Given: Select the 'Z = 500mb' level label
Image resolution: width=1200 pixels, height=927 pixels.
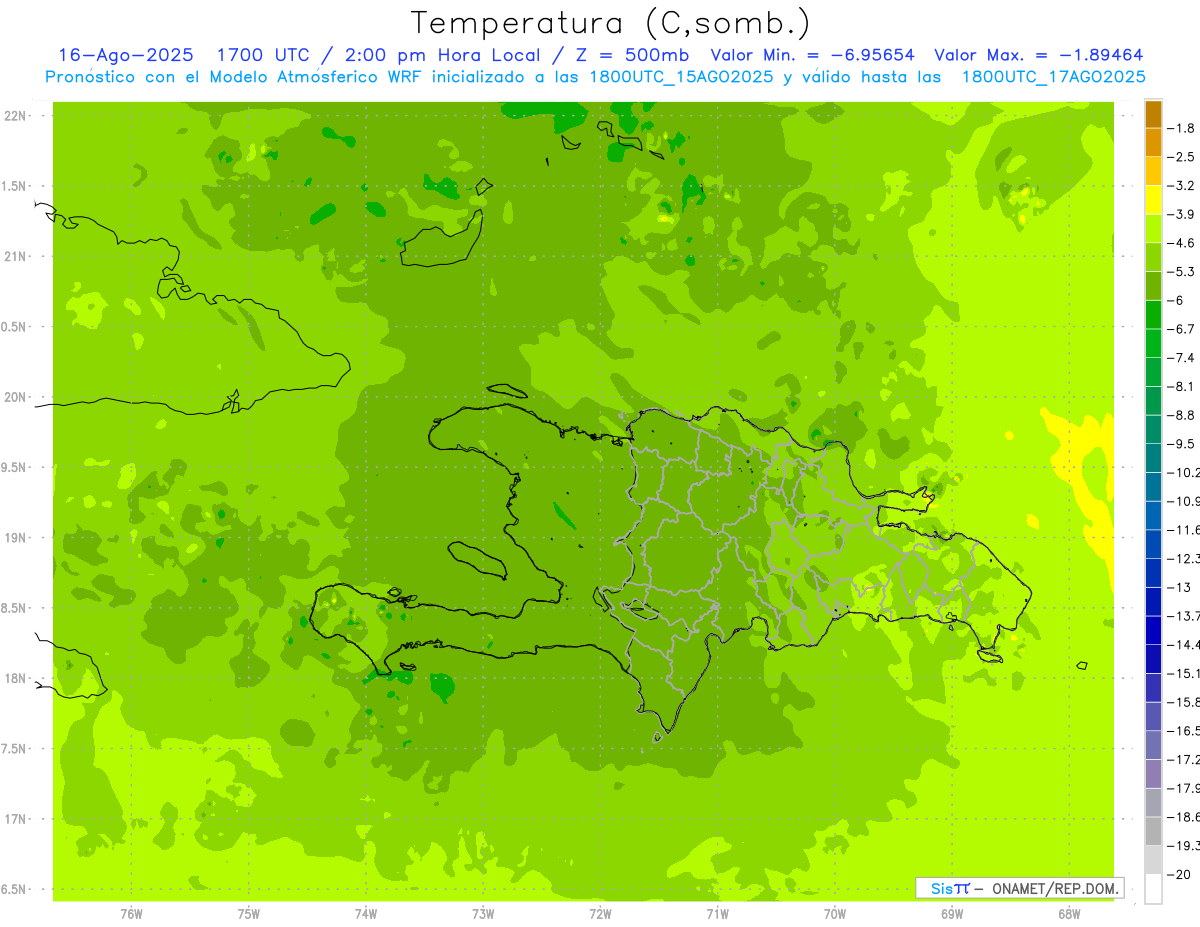Looking at the screenshot, I should (634, 56).
